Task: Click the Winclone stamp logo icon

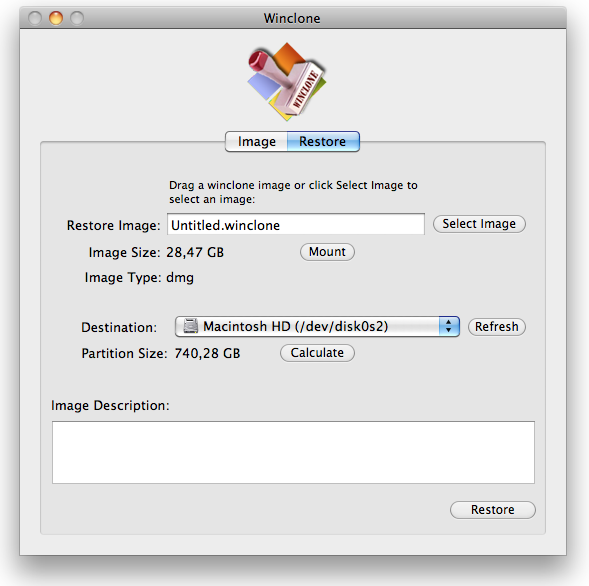Action: point(287,82)
